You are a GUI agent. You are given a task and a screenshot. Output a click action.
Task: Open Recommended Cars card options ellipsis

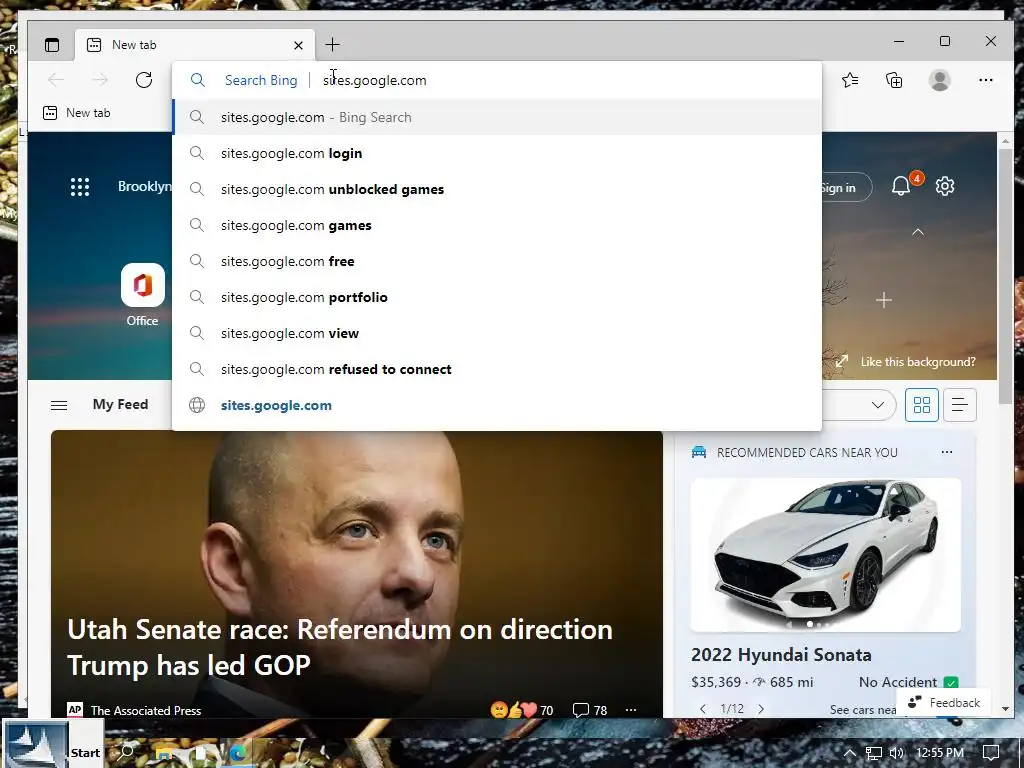(x=947, y=452)
